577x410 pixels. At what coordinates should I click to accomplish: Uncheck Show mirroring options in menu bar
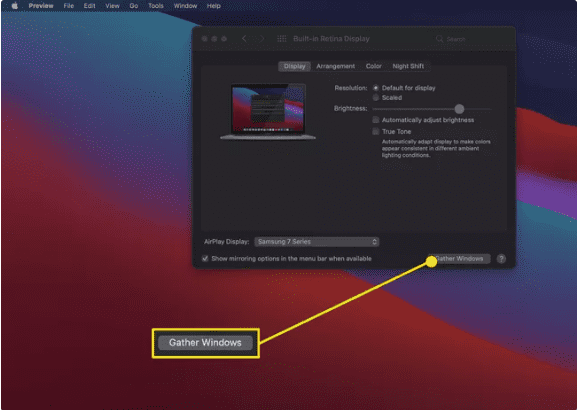205,259
